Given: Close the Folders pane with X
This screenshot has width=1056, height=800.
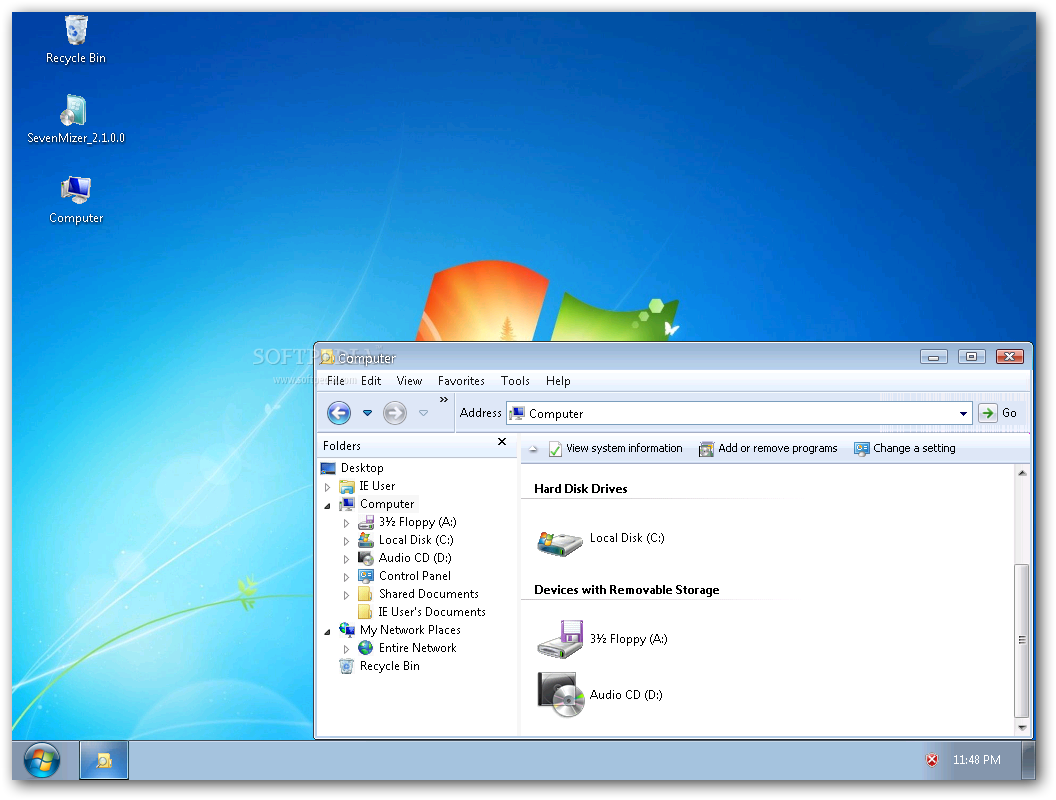Looking at the screenshot, I should coord(502,442).
